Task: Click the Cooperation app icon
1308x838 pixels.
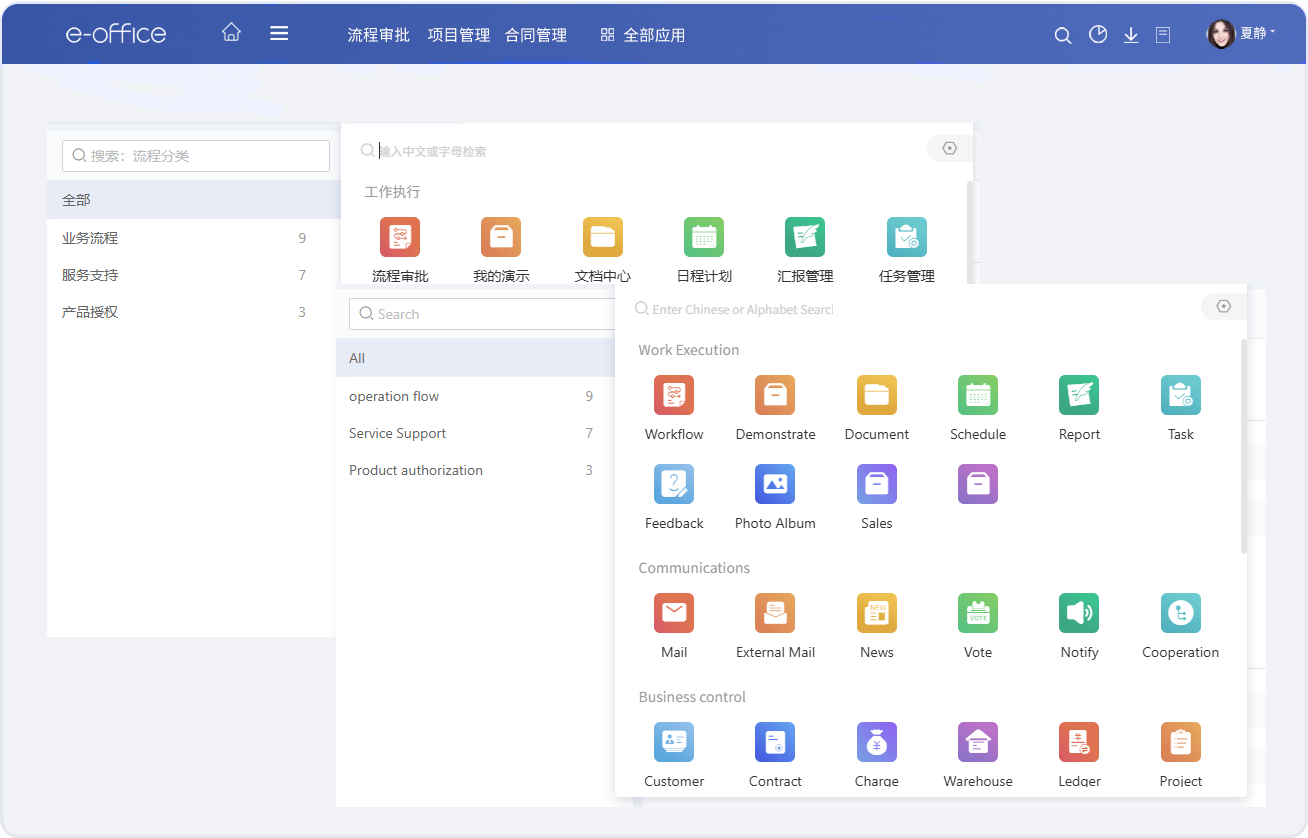Action: tap(1180, 613)
